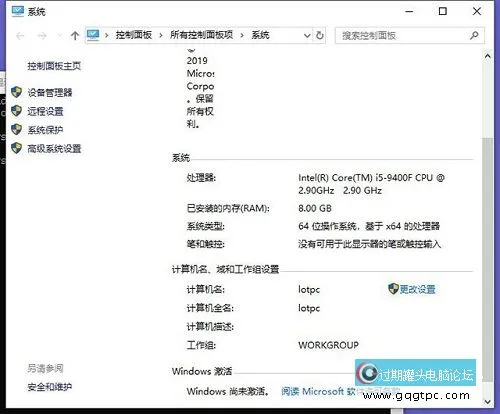
Task: Click the System window title icon
Action: pyautogui.click(x=18, y=11)
